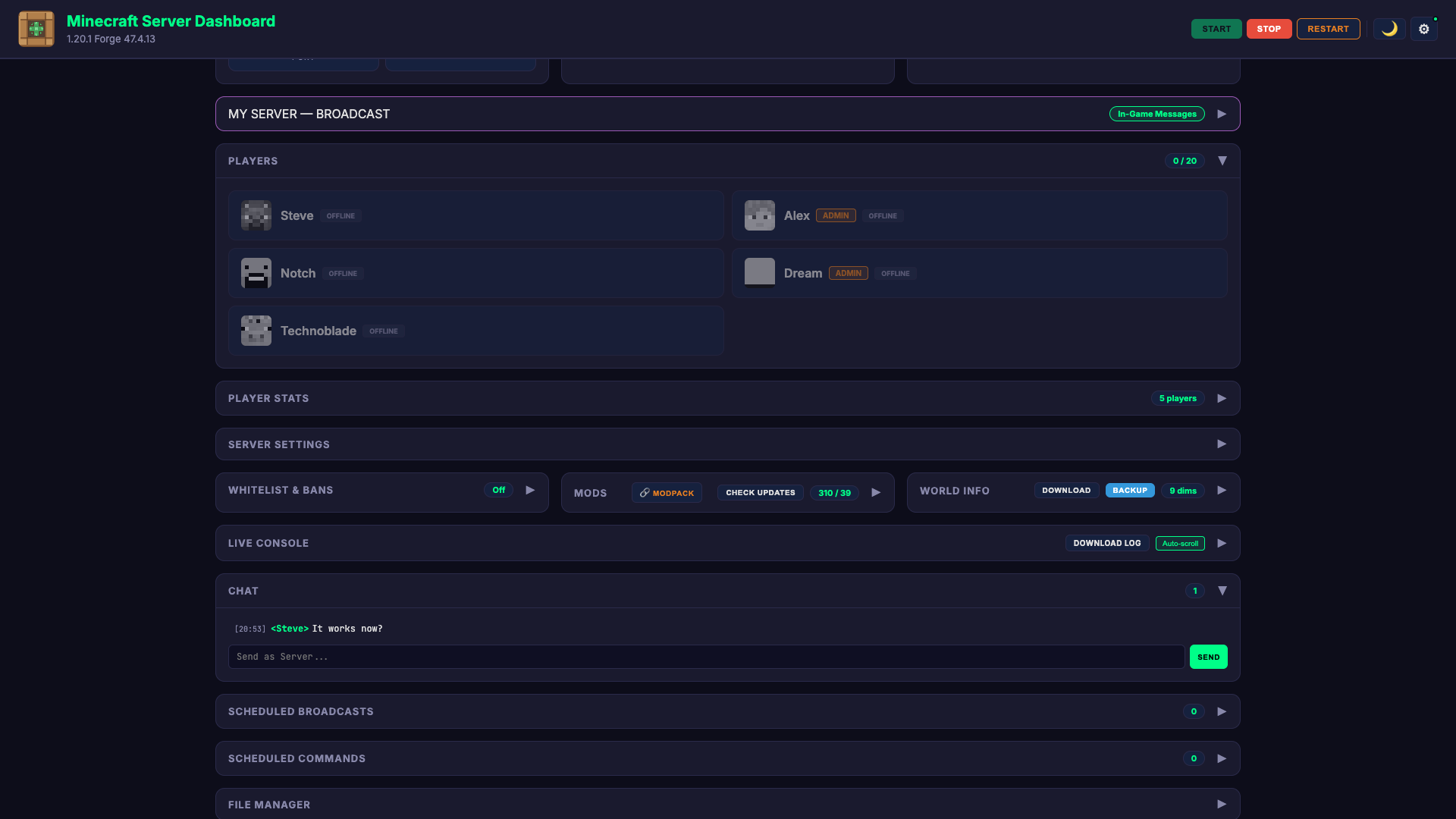1456x819 pixels.
Task: Toggle Auto-scroll in Live Console
Action: [1180, 543]
